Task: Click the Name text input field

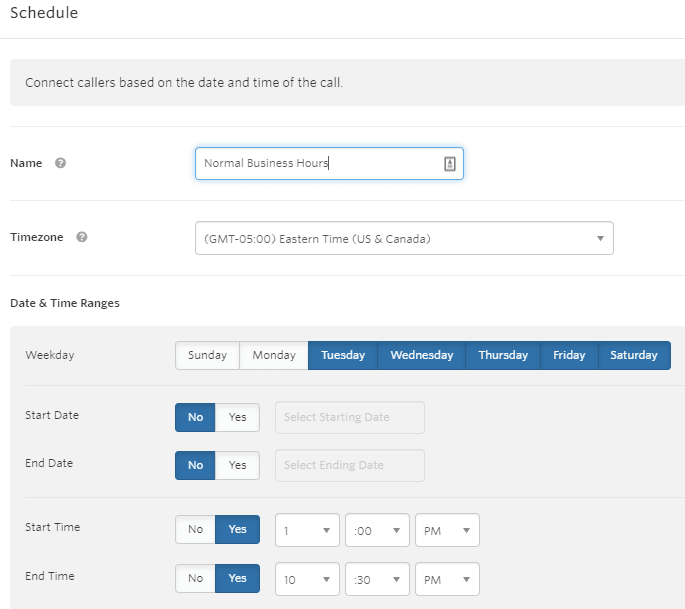Action: pos(329,163)
